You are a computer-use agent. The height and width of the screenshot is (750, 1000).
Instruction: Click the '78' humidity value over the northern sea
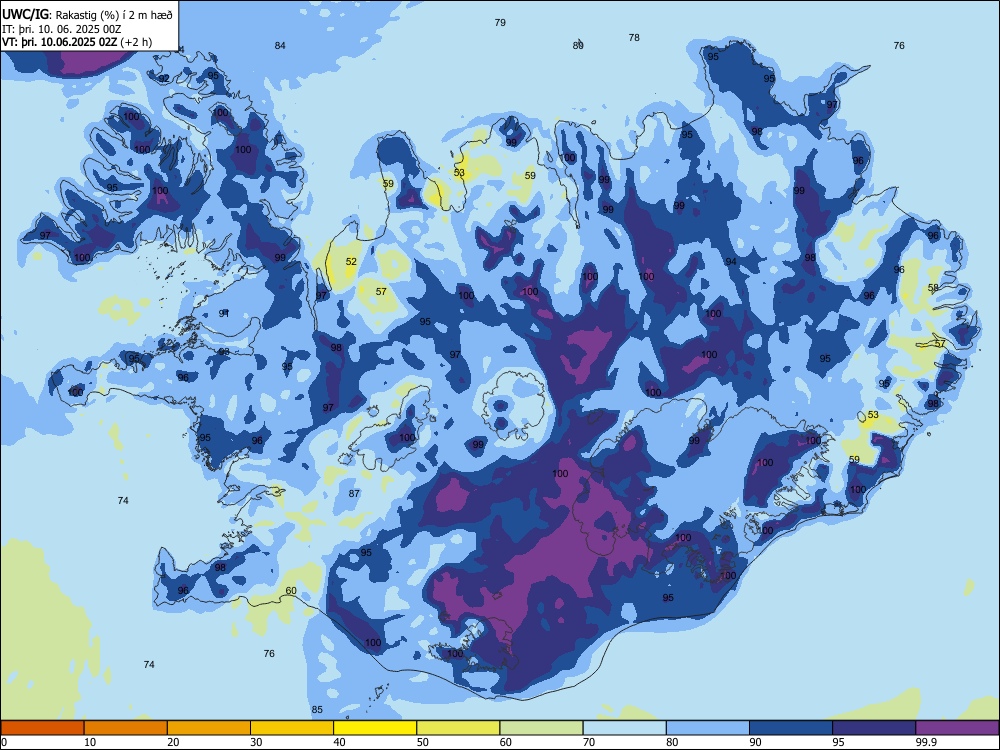coord(634,38)
